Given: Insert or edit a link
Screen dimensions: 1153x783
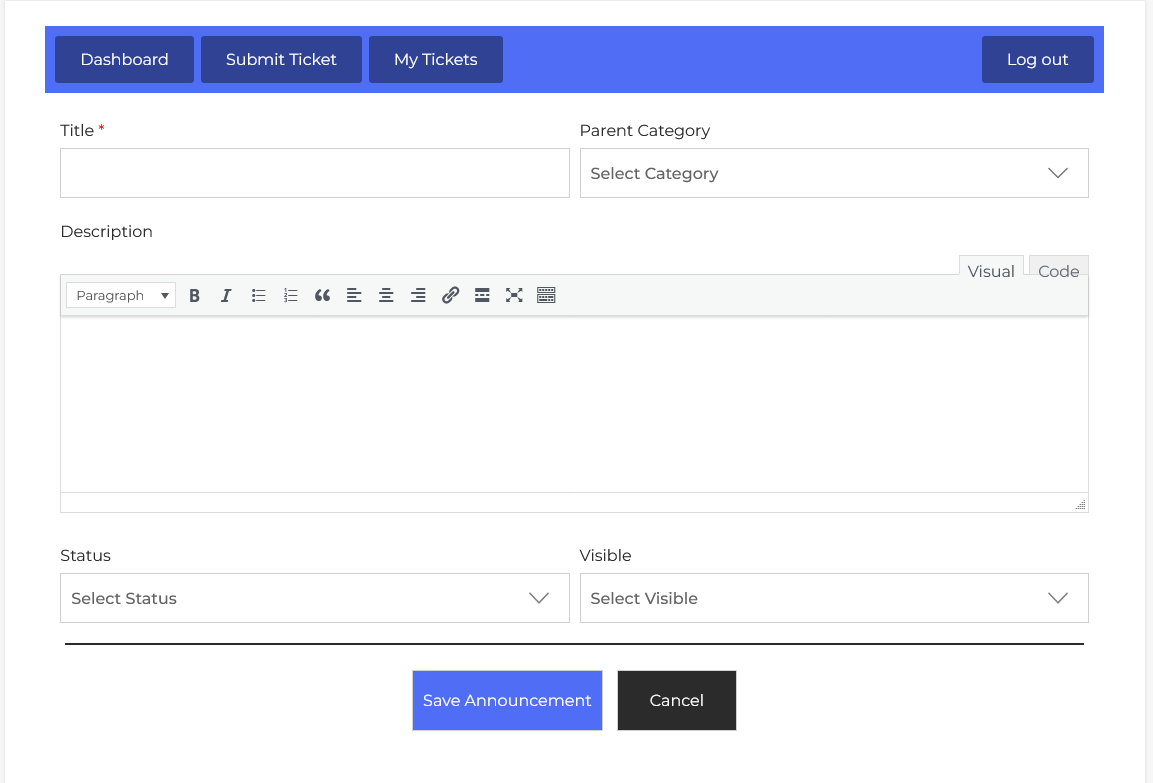Looking at the screenshot, I should [x=450, y=295].
